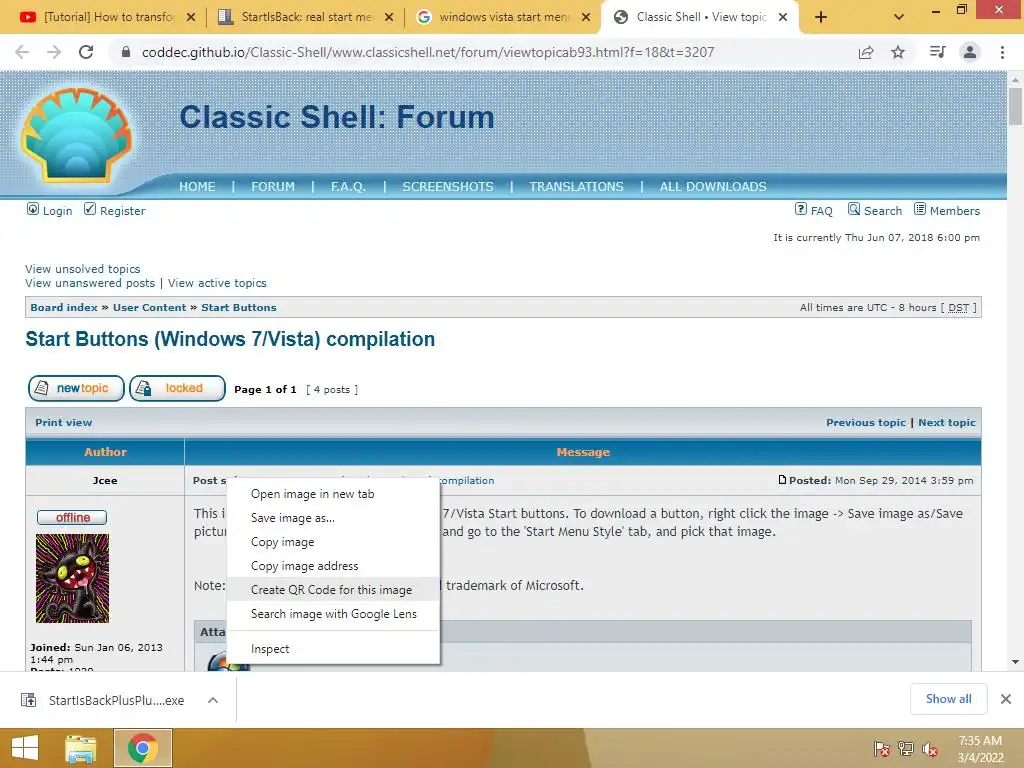The width and height of the screenshot is (1024, 768).
Task: Open Chrome profile avatar
Action: click(x=970, y=52)
